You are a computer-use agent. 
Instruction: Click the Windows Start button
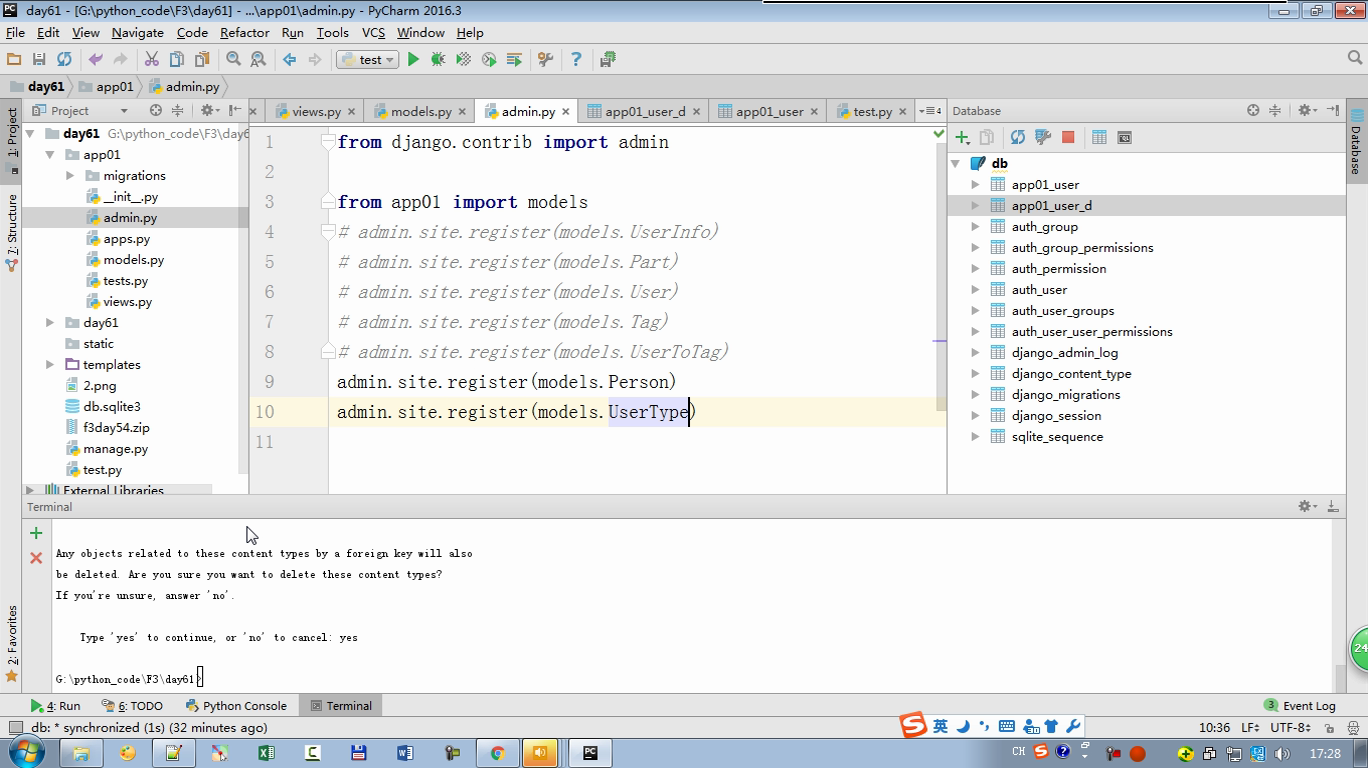pos(24,752)
